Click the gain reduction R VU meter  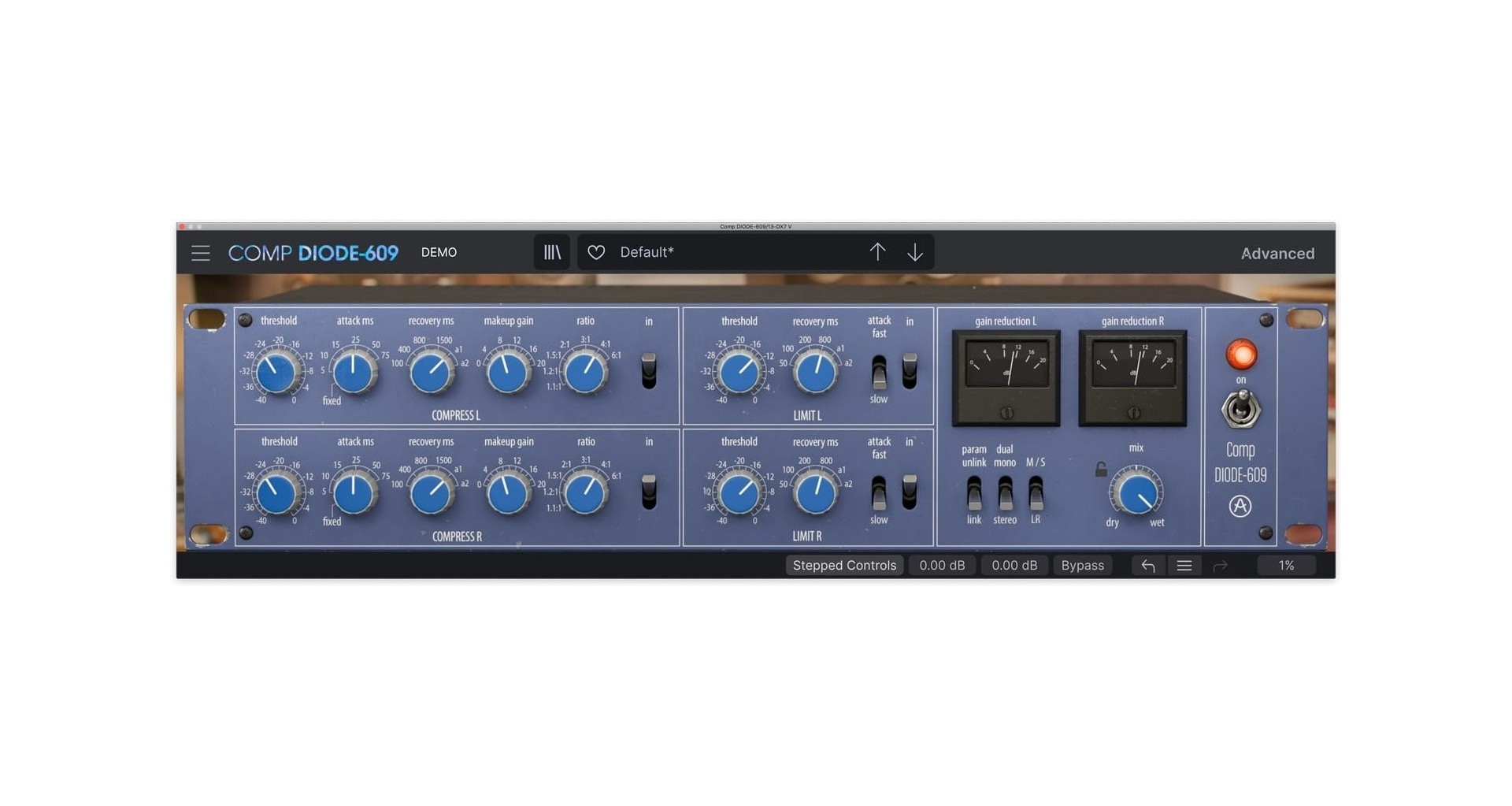(x=1132, y=378)
